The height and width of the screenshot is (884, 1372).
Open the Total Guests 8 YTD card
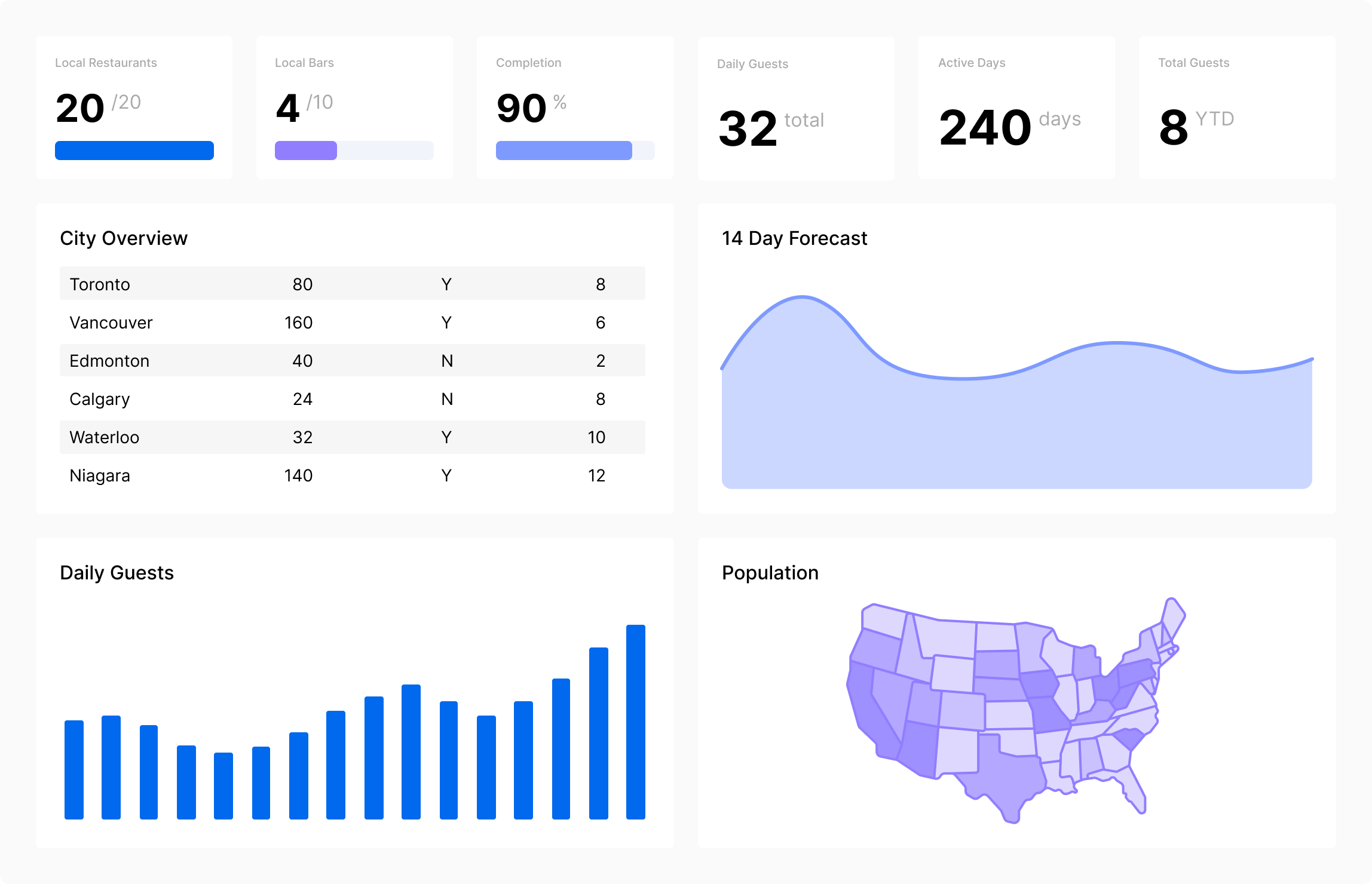(x=1237, y=108)
